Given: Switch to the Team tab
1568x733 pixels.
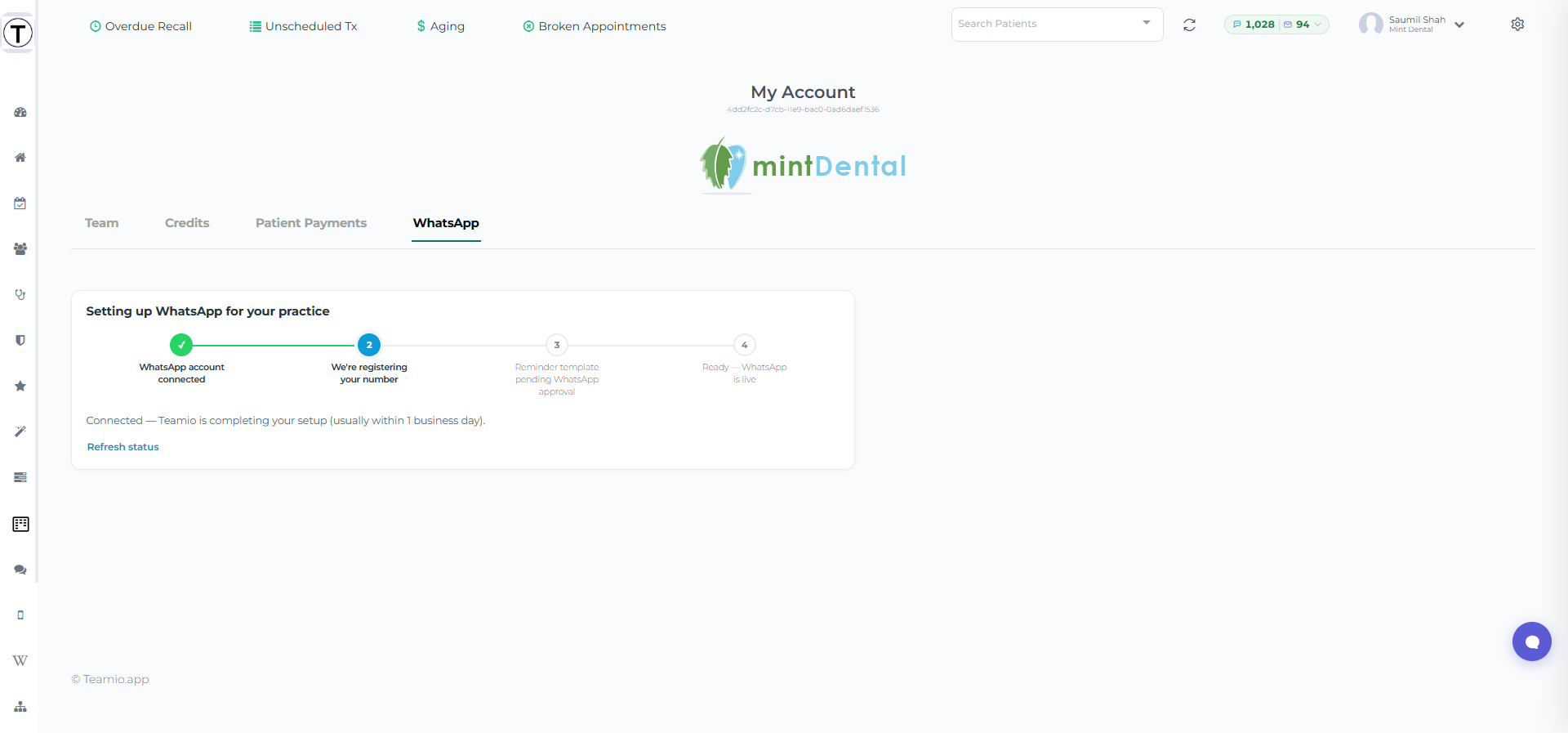Looking at the screenshot, I should (102, 223).
